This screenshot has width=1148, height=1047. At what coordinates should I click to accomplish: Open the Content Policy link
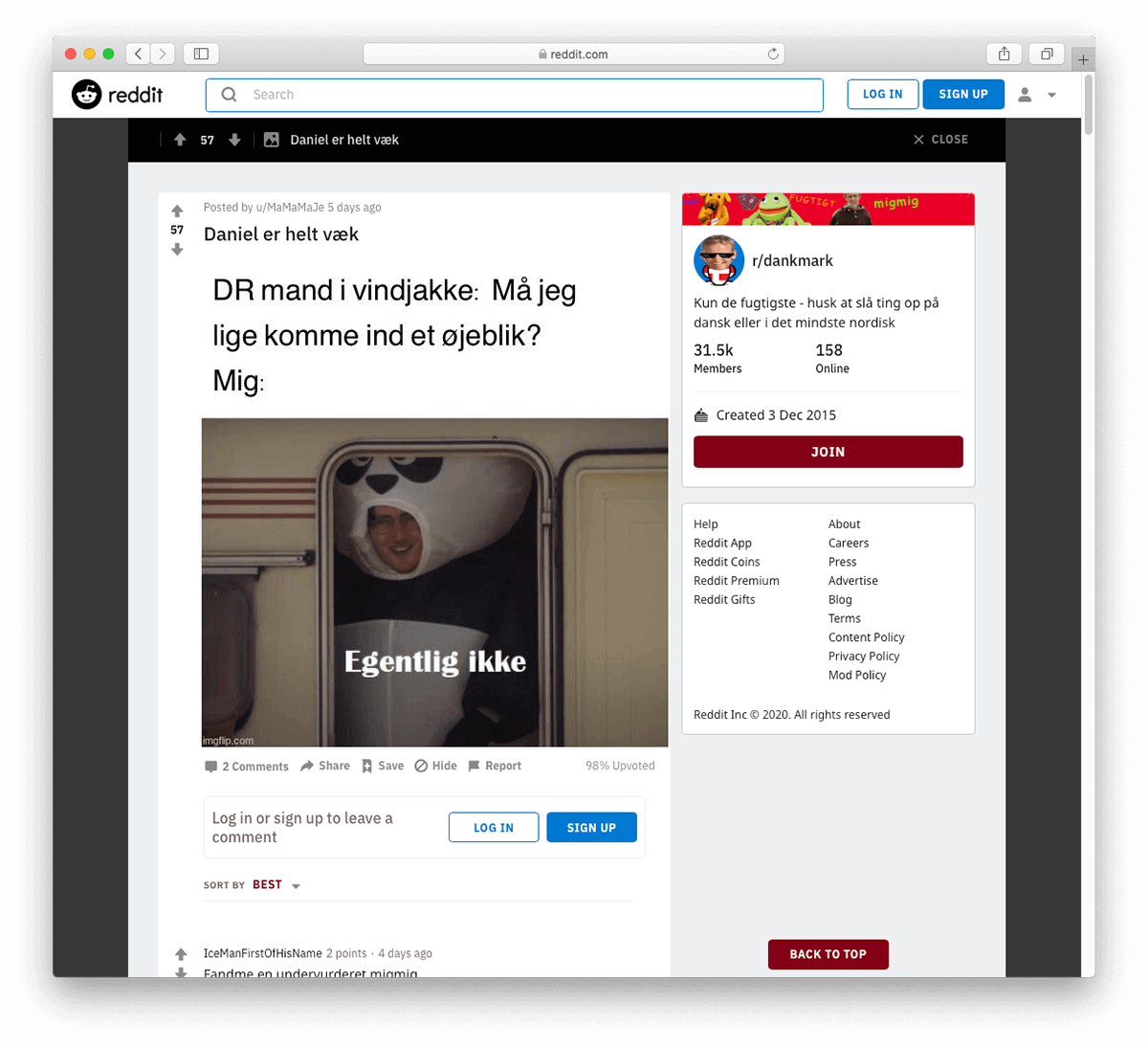tap(867, 637)
